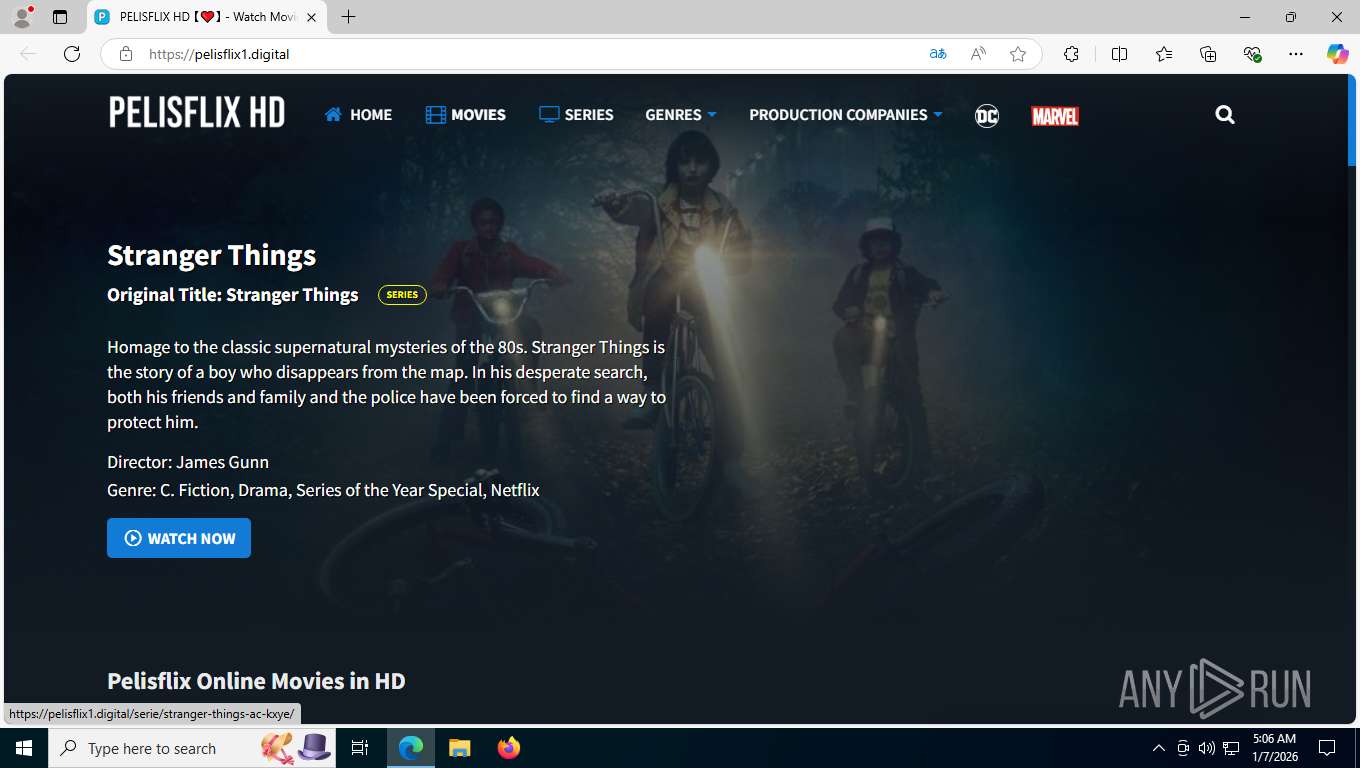
Task: Open Edge Settings and more menu
Action: point(1296,54)
